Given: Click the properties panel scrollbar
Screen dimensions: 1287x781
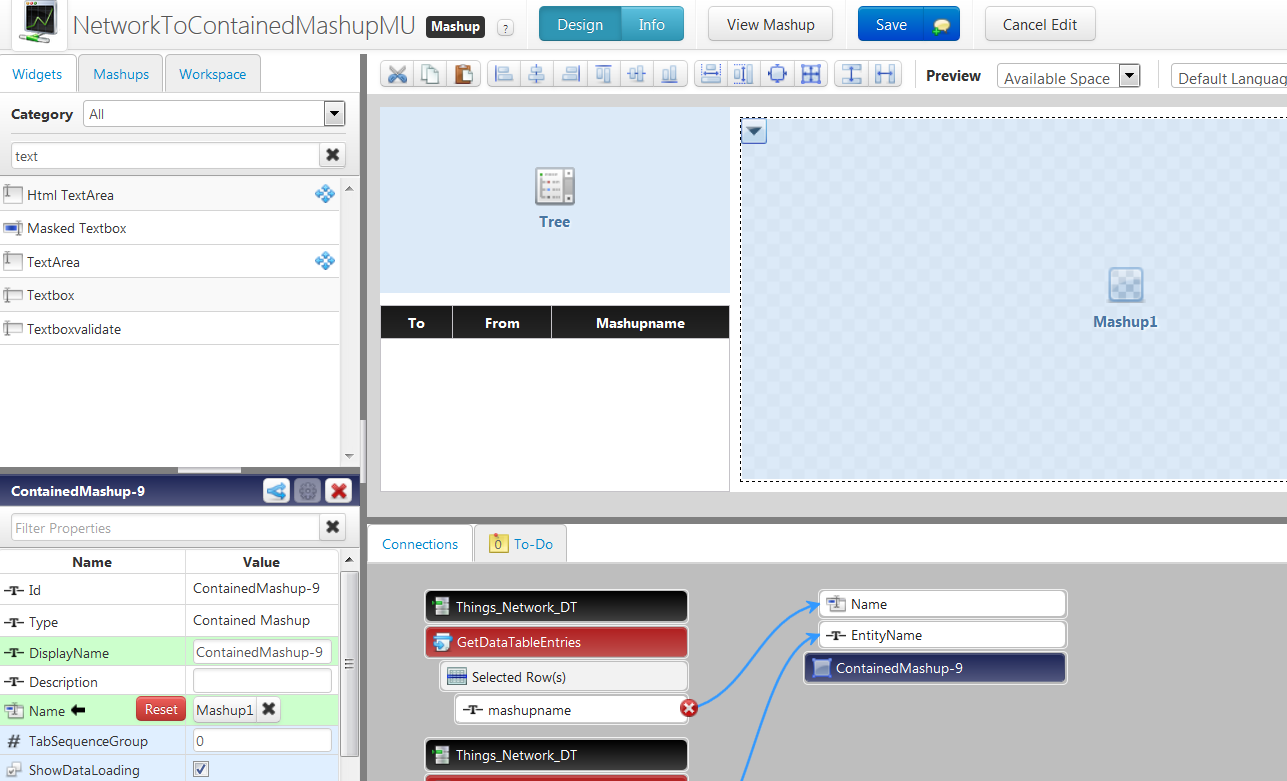Looking at the screenshot, I should tap(349, 664).
